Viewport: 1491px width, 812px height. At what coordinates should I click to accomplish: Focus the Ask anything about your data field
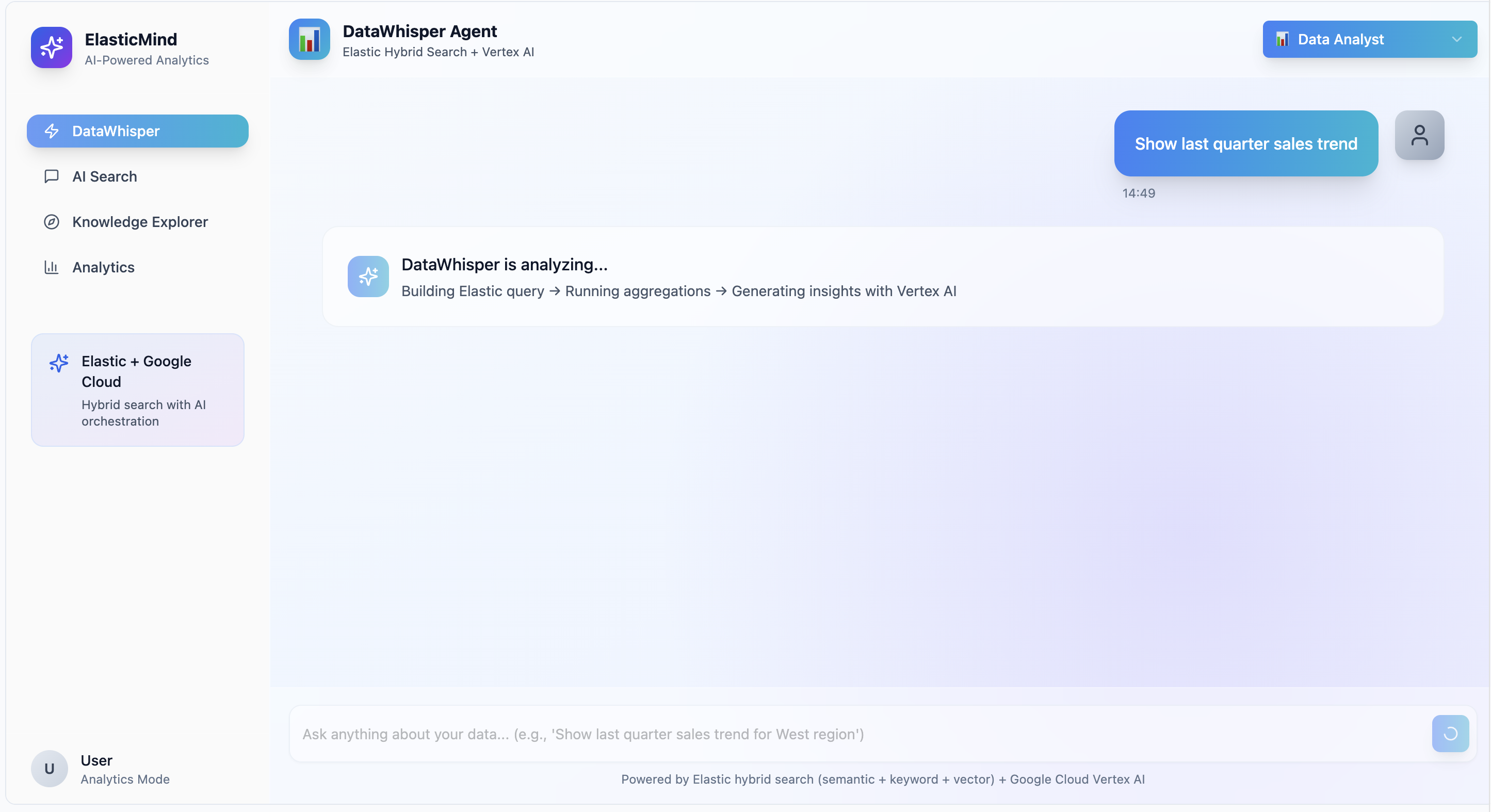pyautogui.click(x=856, y=733)
